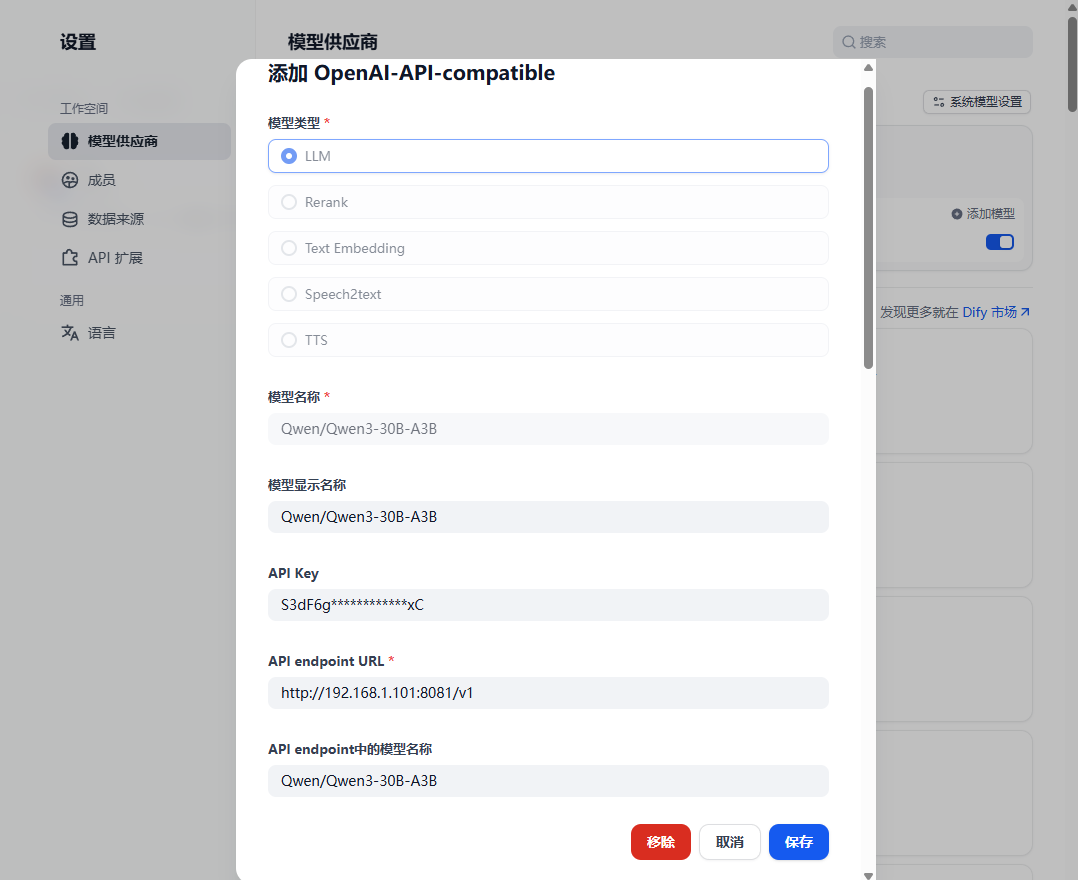This screenshot has width=1078, height=880.
Task: Click the 添加 OpenAI-API-compatible dialog title
Action: pyautogui.click(x=411, y=73)
